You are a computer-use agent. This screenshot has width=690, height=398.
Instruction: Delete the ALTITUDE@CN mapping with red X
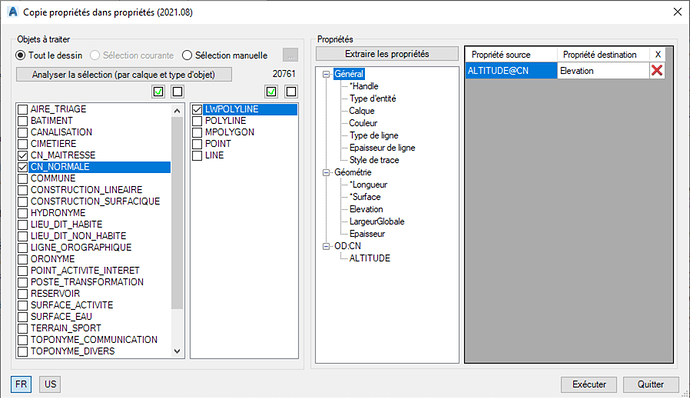point(657,70)
